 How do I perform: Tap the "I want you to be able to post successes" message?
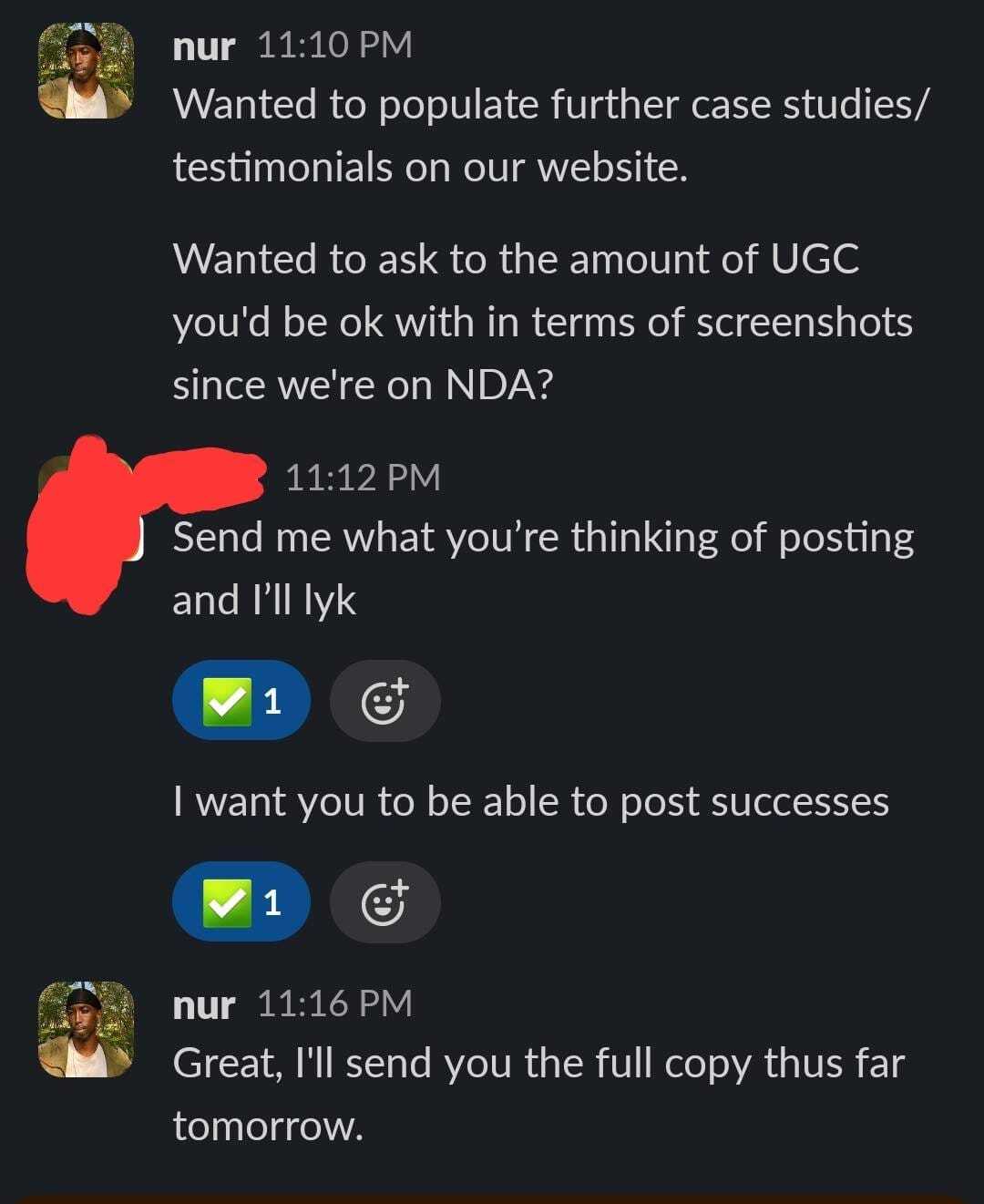tap(531, 802)
